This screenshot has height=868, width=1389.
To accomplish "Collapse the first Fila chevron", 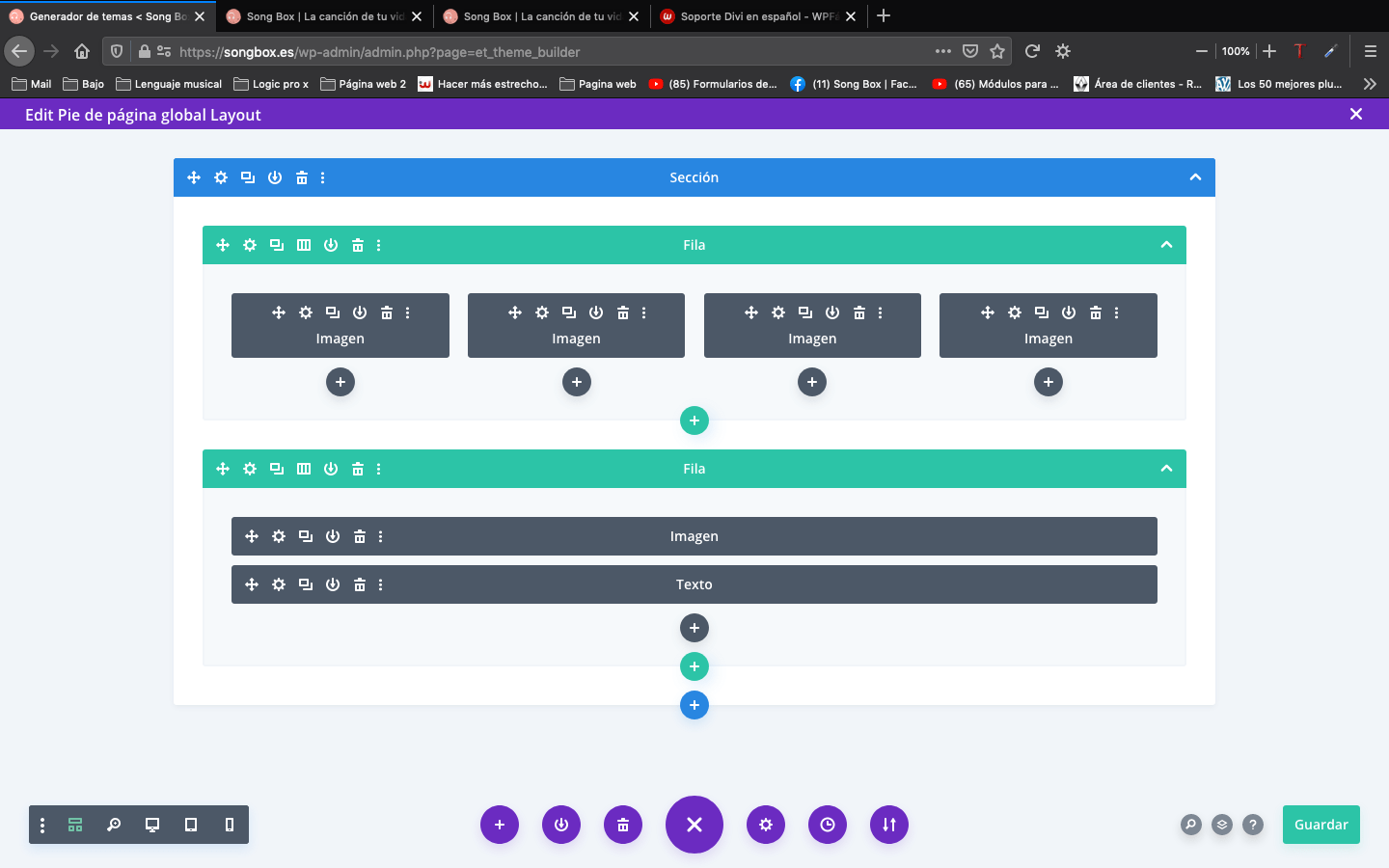I will coord(1166,245).
